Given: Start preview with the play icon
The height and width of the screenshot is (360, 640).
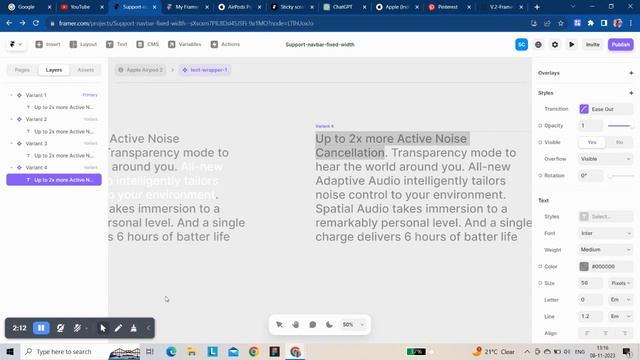Looking at the screenshot, I should pos(571,44).
